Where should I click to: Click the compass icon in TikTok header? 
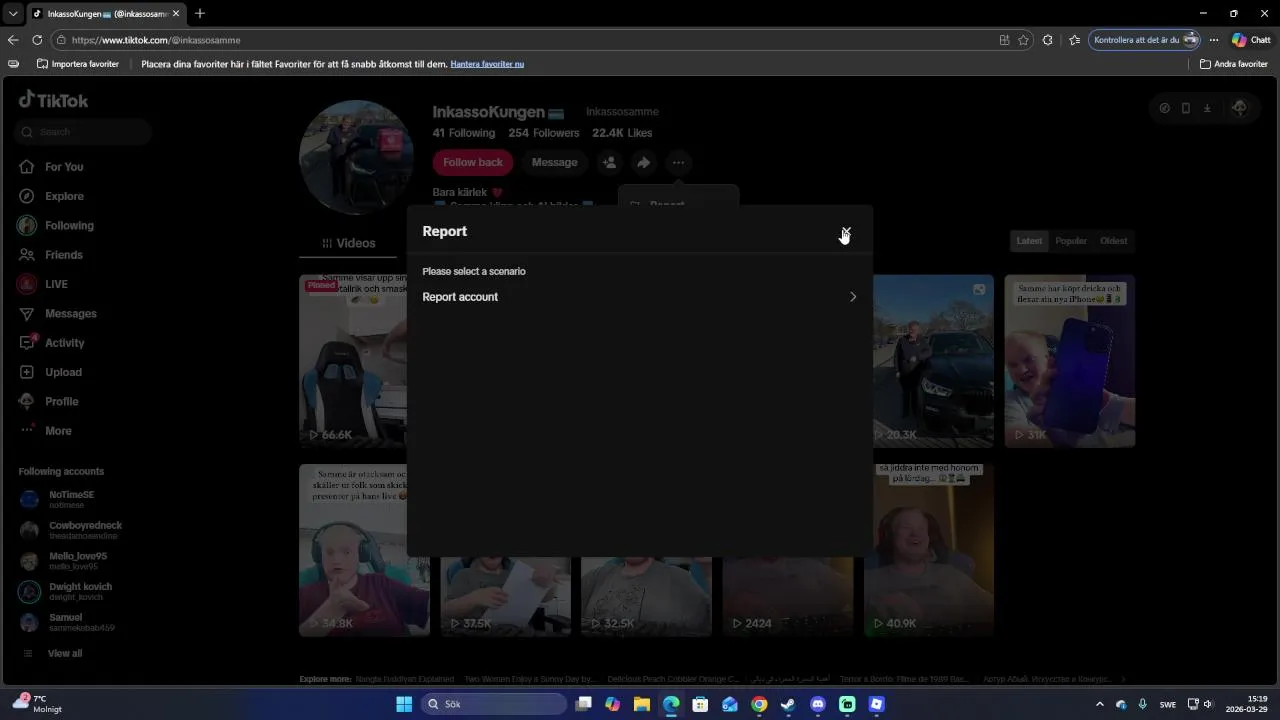[x=1164, y=108]
